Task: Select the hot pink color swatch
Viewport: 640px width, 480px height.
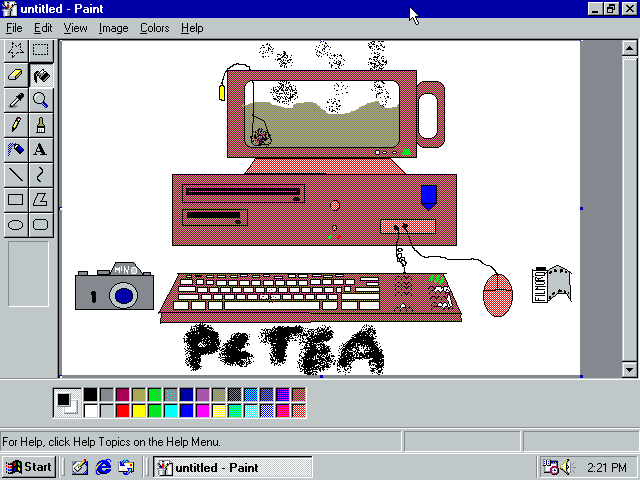Action: (x=282, y=411)
